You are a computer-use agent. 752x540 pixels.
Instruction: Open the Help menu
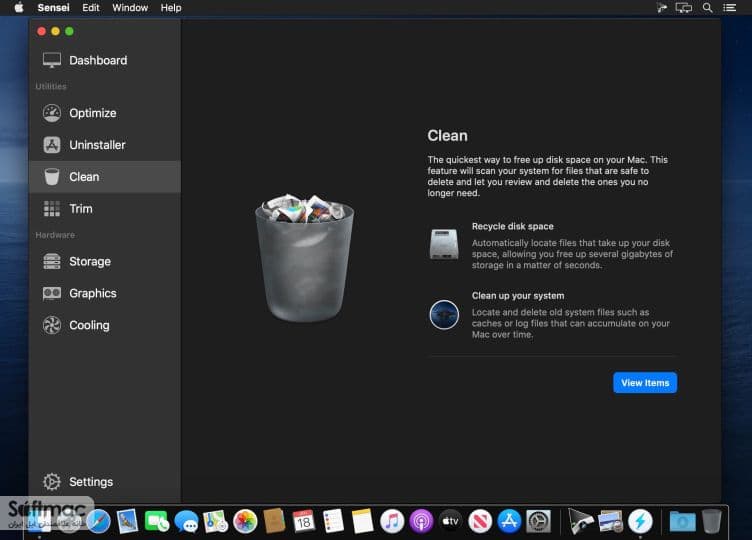click(x=171, y=8)
